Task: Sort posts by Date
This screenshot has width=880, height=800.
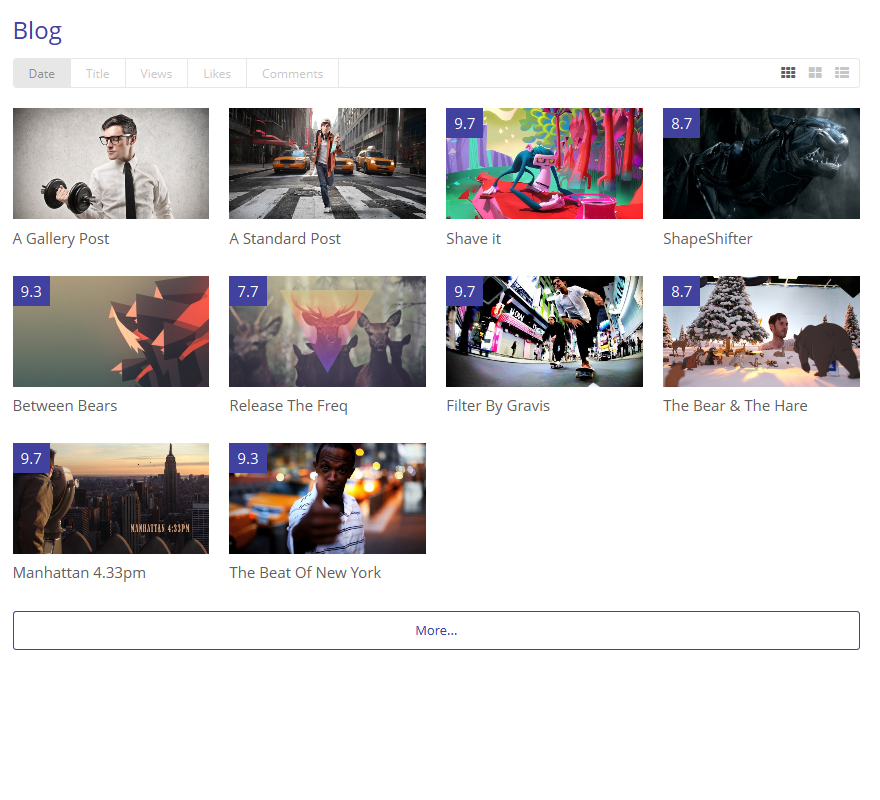Action: [42, 73]
